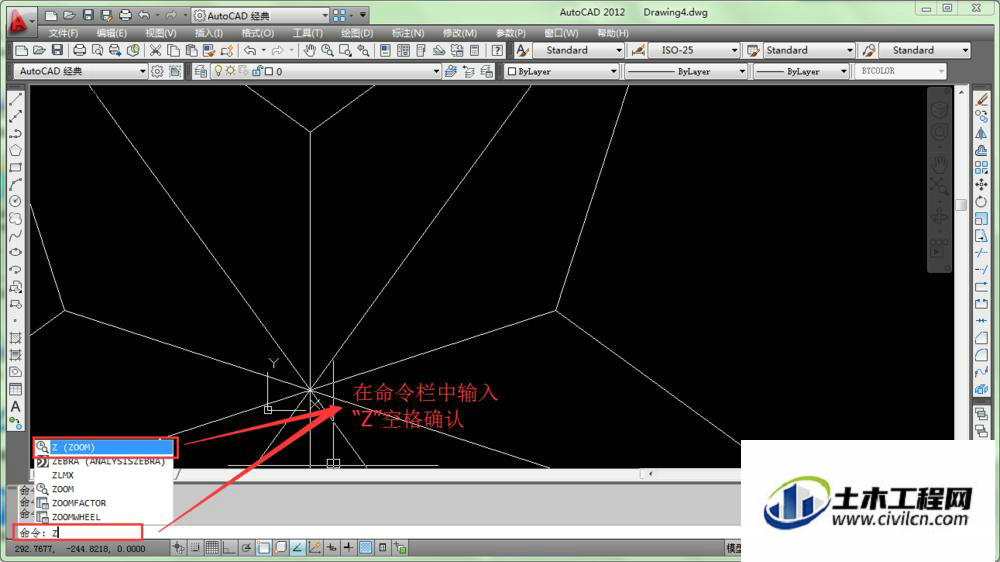Image resolution: width=1000 pixels, height=562 pixels.
Task: Open the 绘图(D) menu
Action: pos(357,33)
